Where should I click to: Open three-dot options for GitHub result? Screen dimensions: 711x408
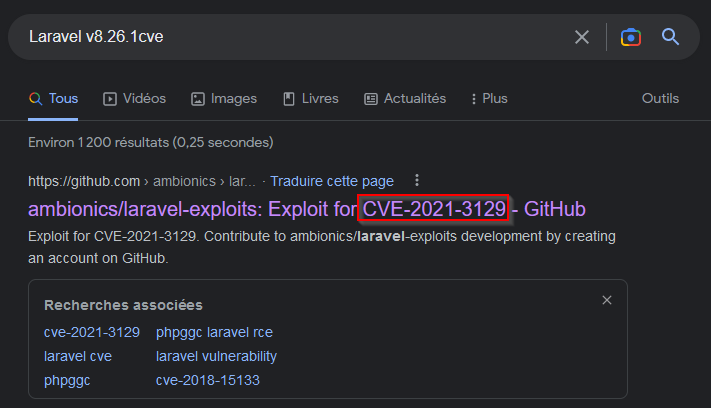417,180
